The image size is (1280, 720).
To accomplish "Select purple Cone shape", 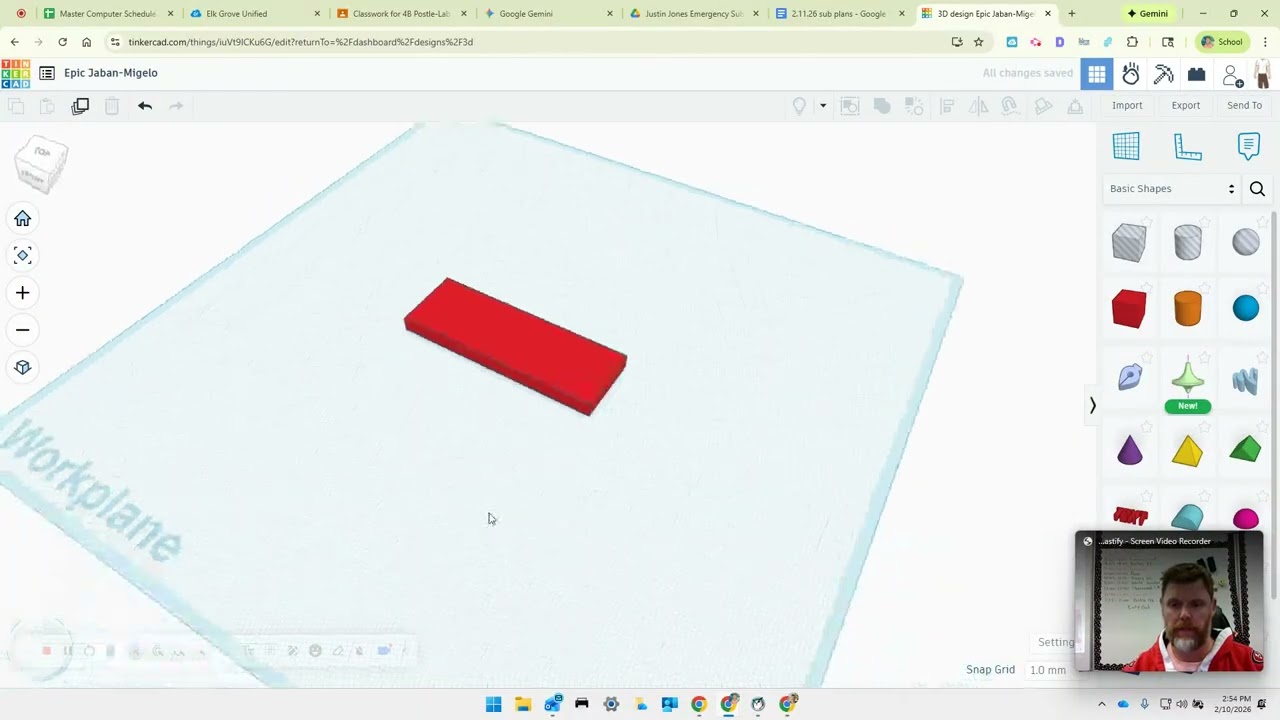I will [1129, 450].
